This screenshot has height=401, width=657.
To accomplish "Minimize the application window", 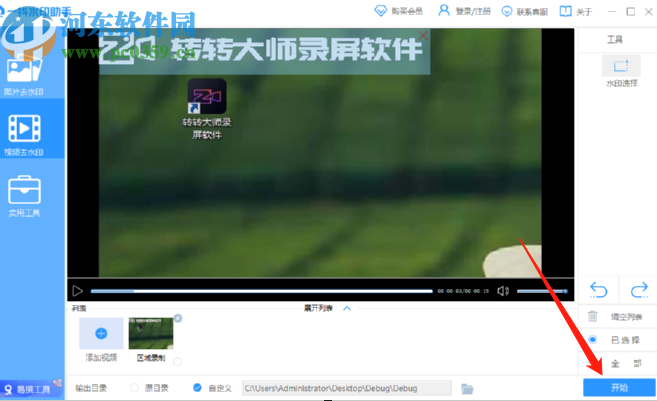I will click(612, 12).
